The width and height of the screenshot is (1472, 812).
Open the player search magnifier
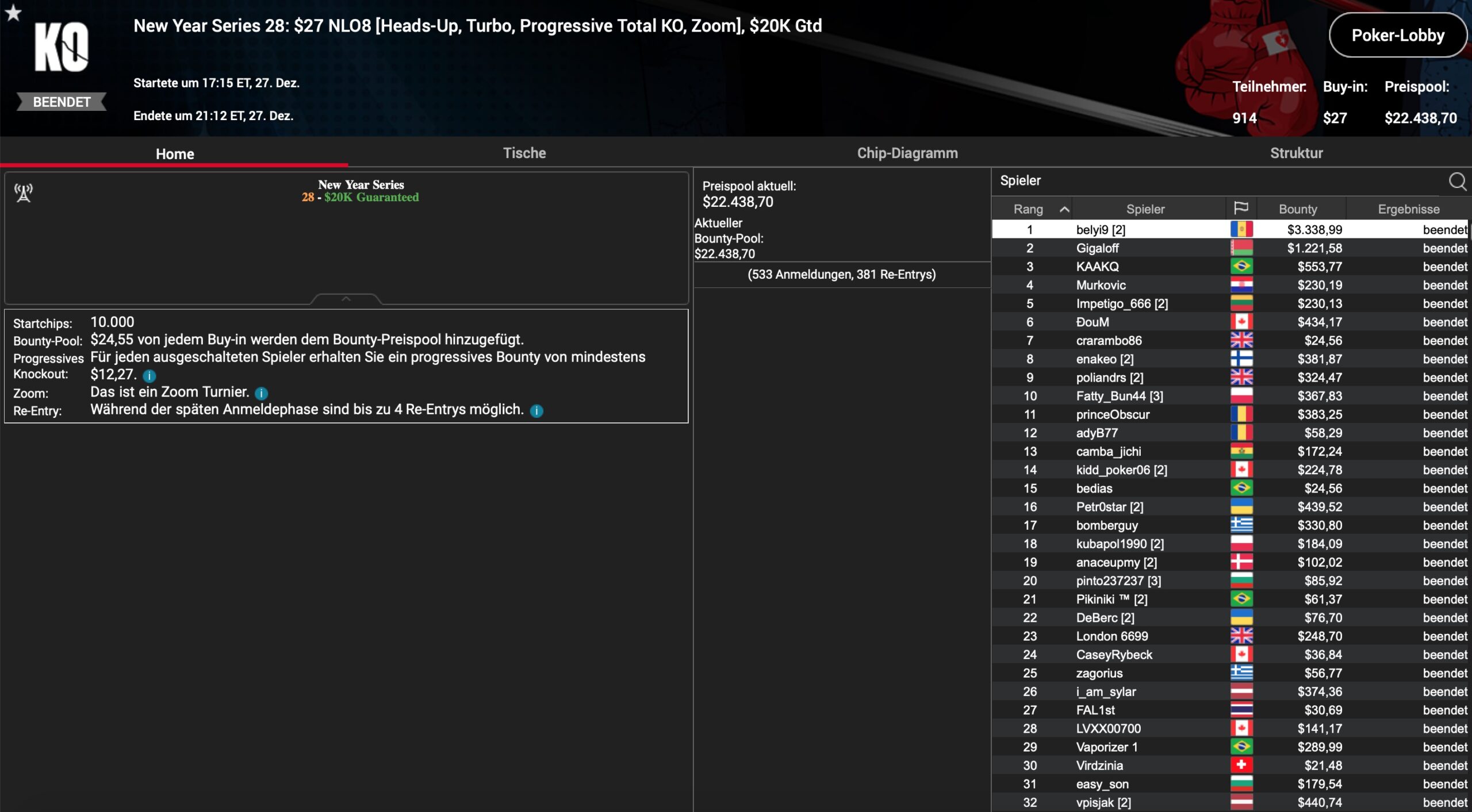tap(1456, 182)
